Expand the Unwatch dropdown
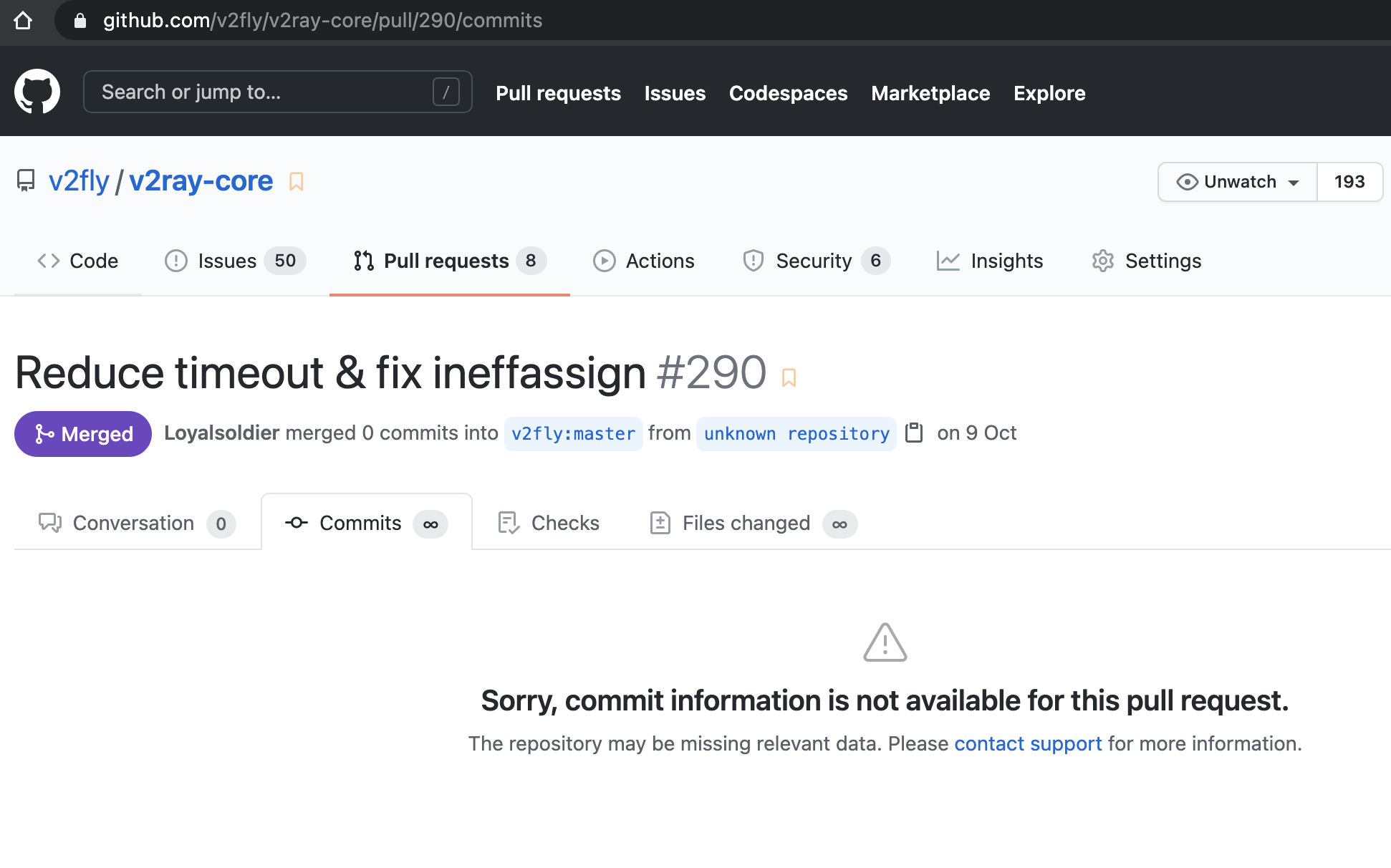 point(1236,182)
